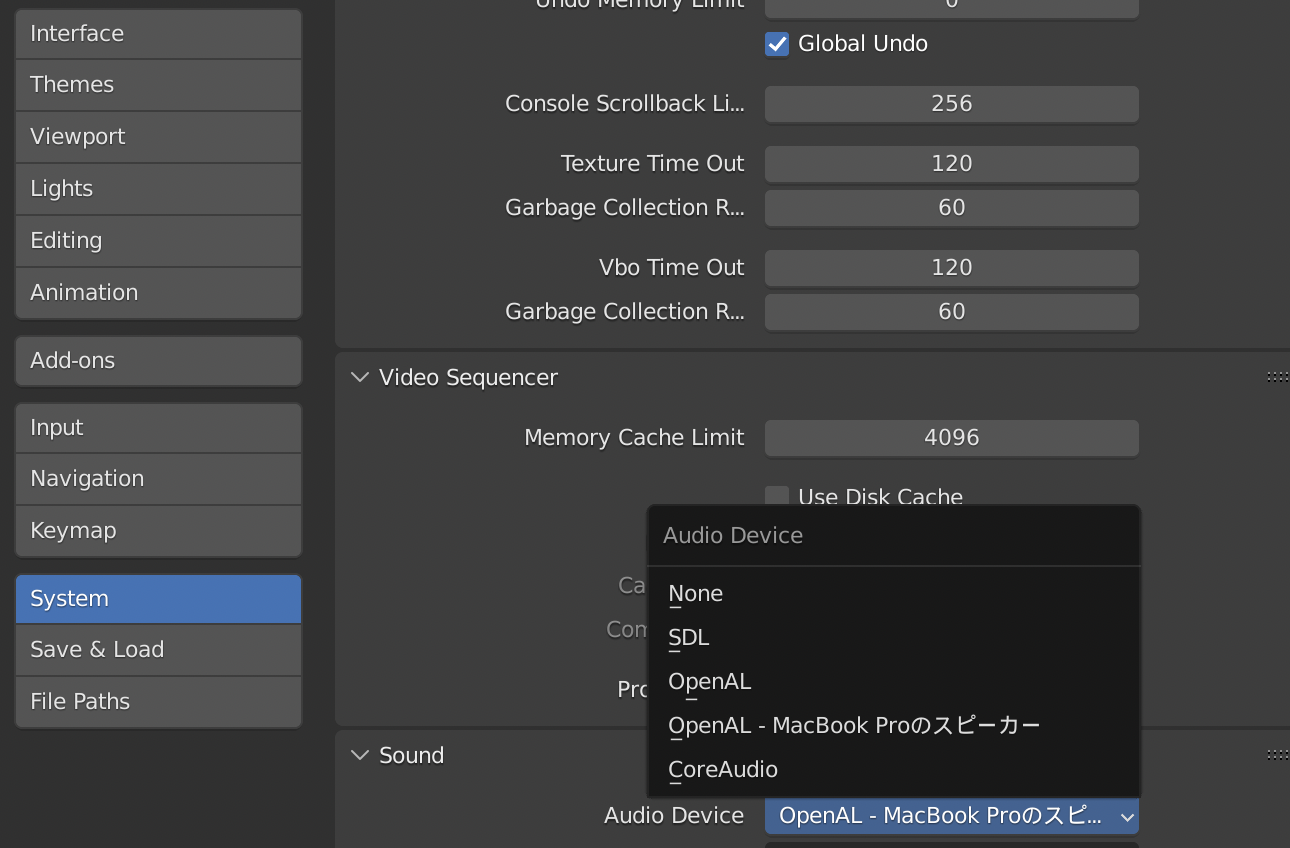Click the Sound panel grip icon
This screenshot has height=848, width=1290.
click(x=1277, y=755)
